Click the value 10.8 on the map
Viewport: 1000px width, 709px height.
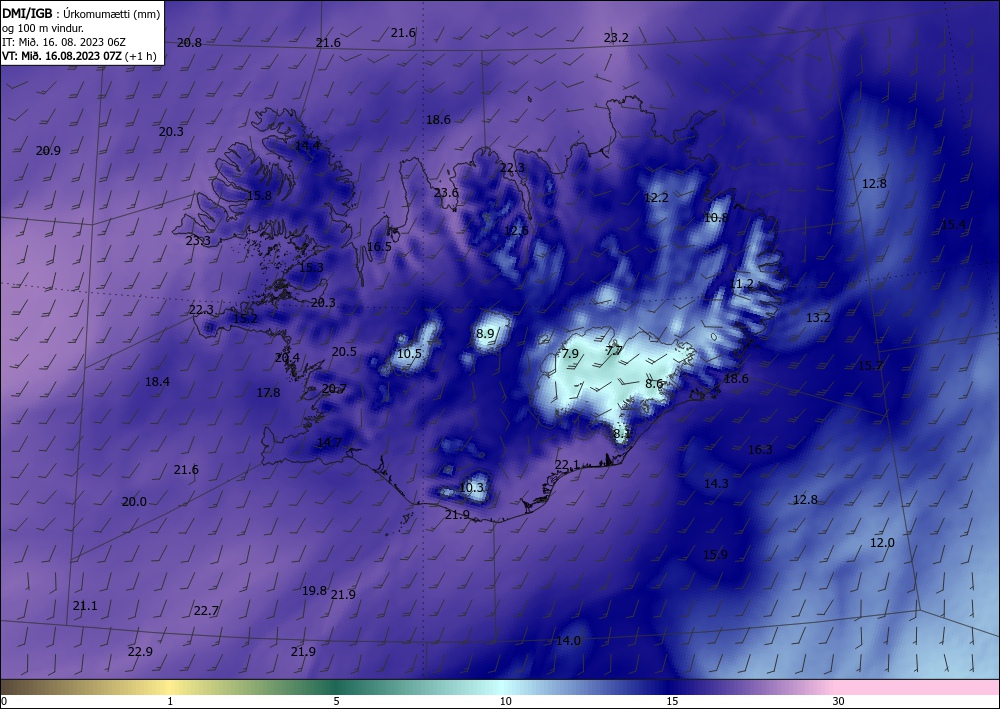(x=716, y=217)
